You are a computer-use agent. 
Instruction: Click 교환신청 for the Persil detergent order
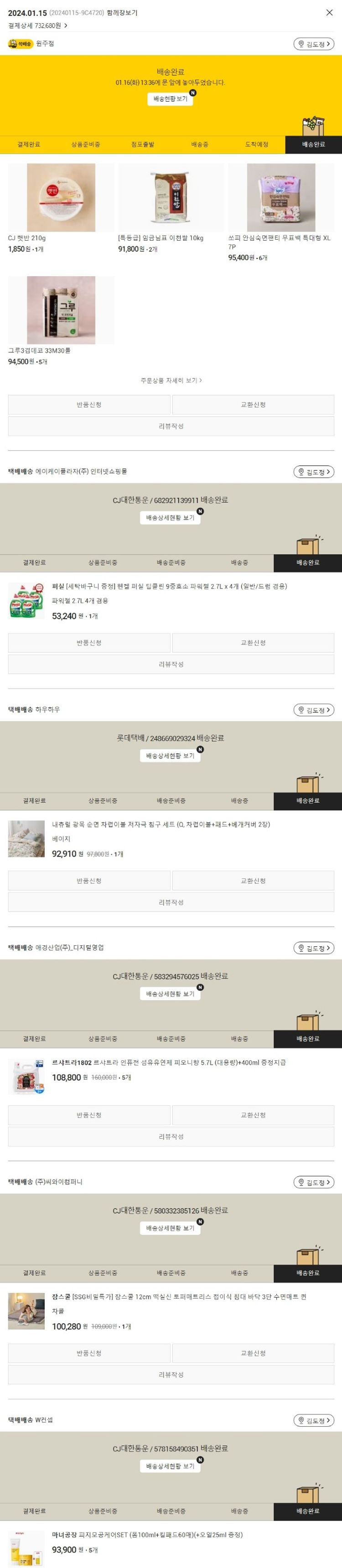[x=253, y=643]
